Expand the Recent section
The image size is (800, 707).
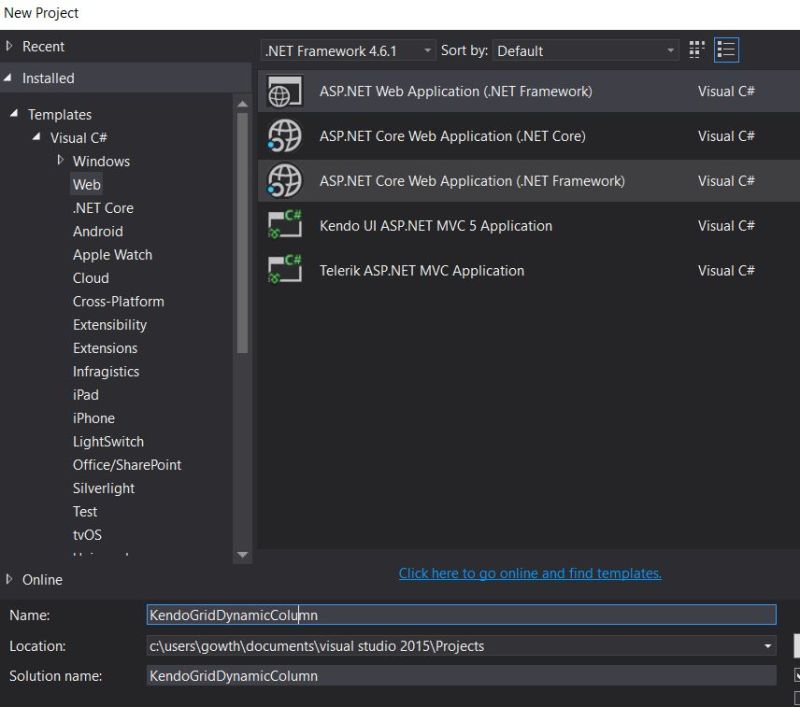(x=8, y=46)
